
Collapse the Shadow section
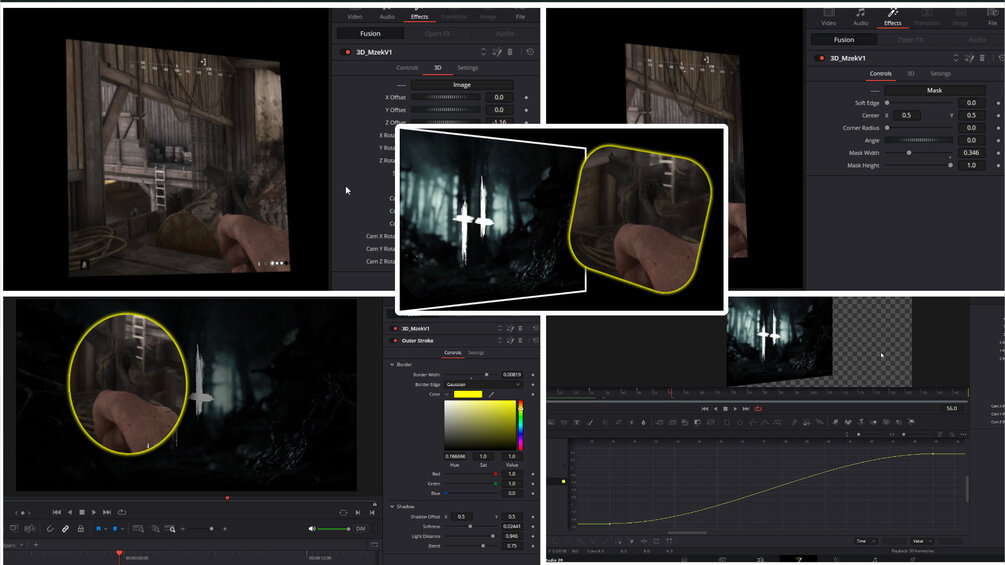tap(392, 506)
